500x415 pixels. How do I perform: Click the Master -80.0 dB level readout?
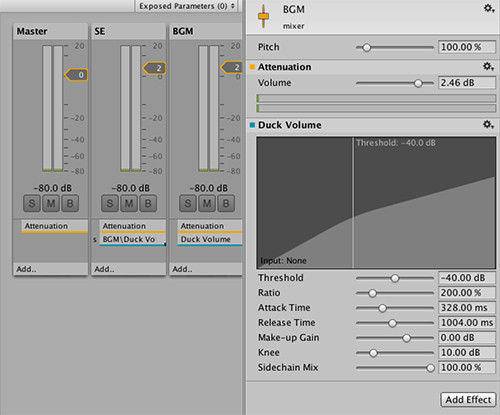[53, 188]
